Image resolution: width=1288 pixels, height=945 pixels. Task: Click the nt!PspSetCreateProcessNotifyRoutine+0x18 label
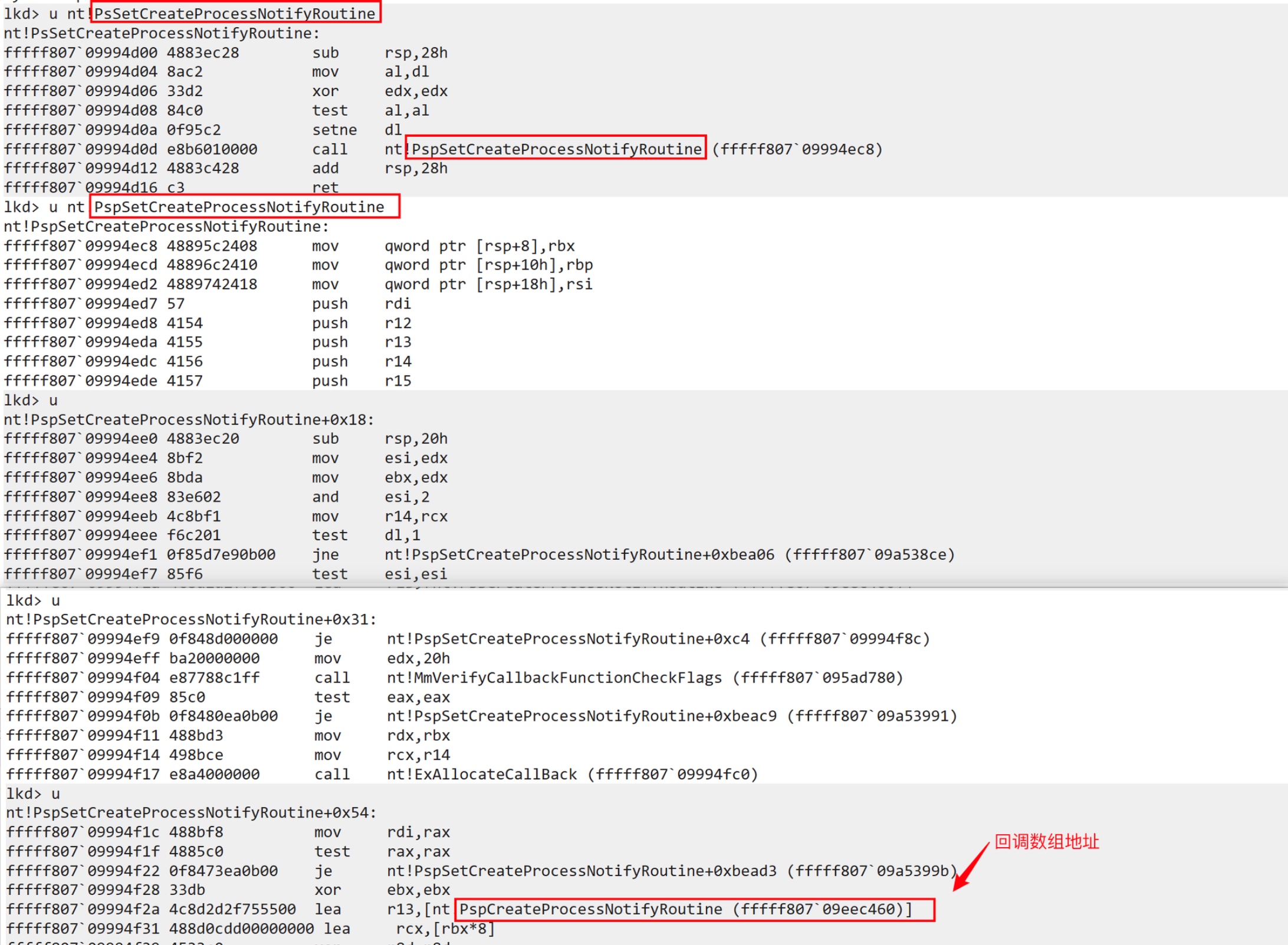189,419
